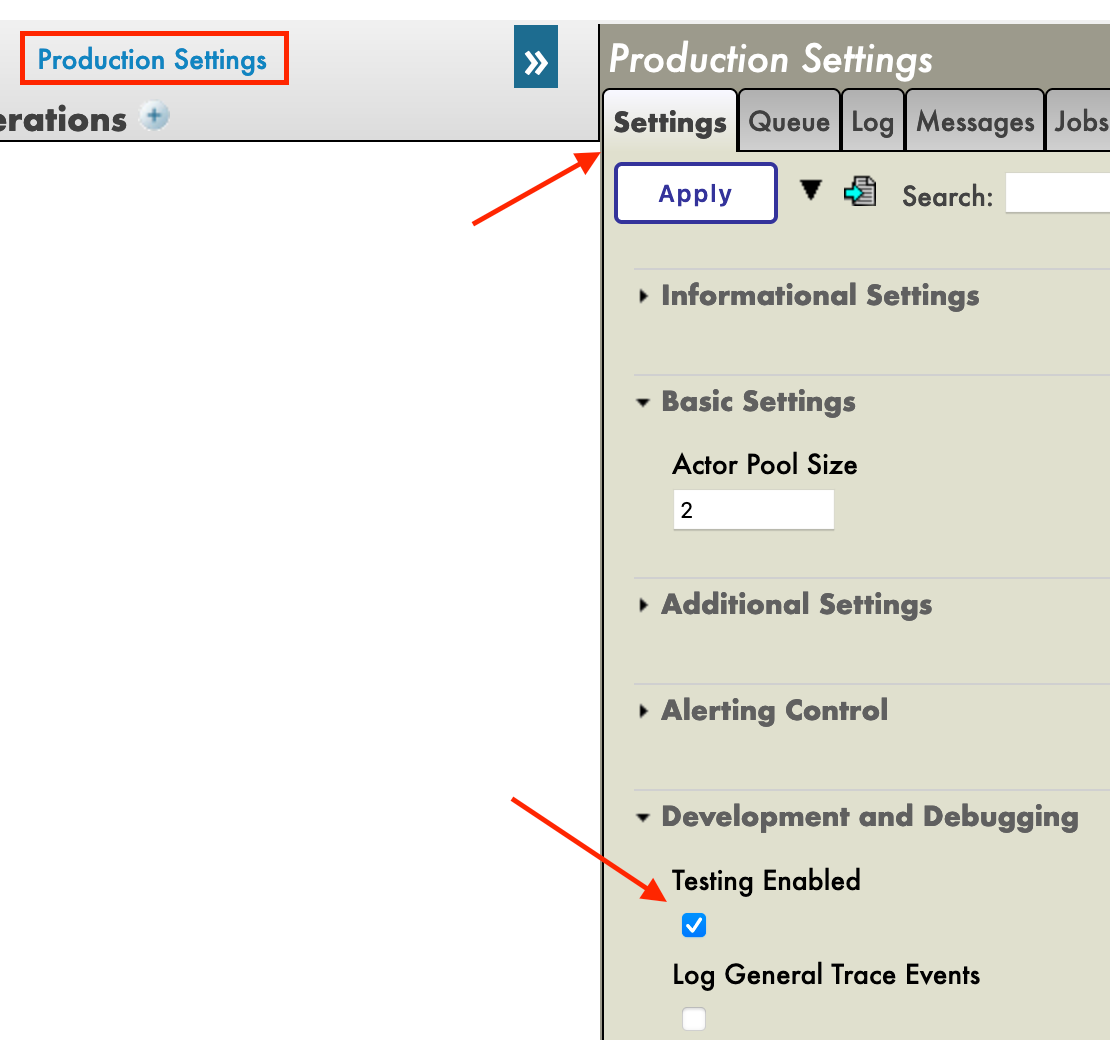Click the Apply button
The height and width of the screenshot is (1040, 1110).
(x=695, y=193)
